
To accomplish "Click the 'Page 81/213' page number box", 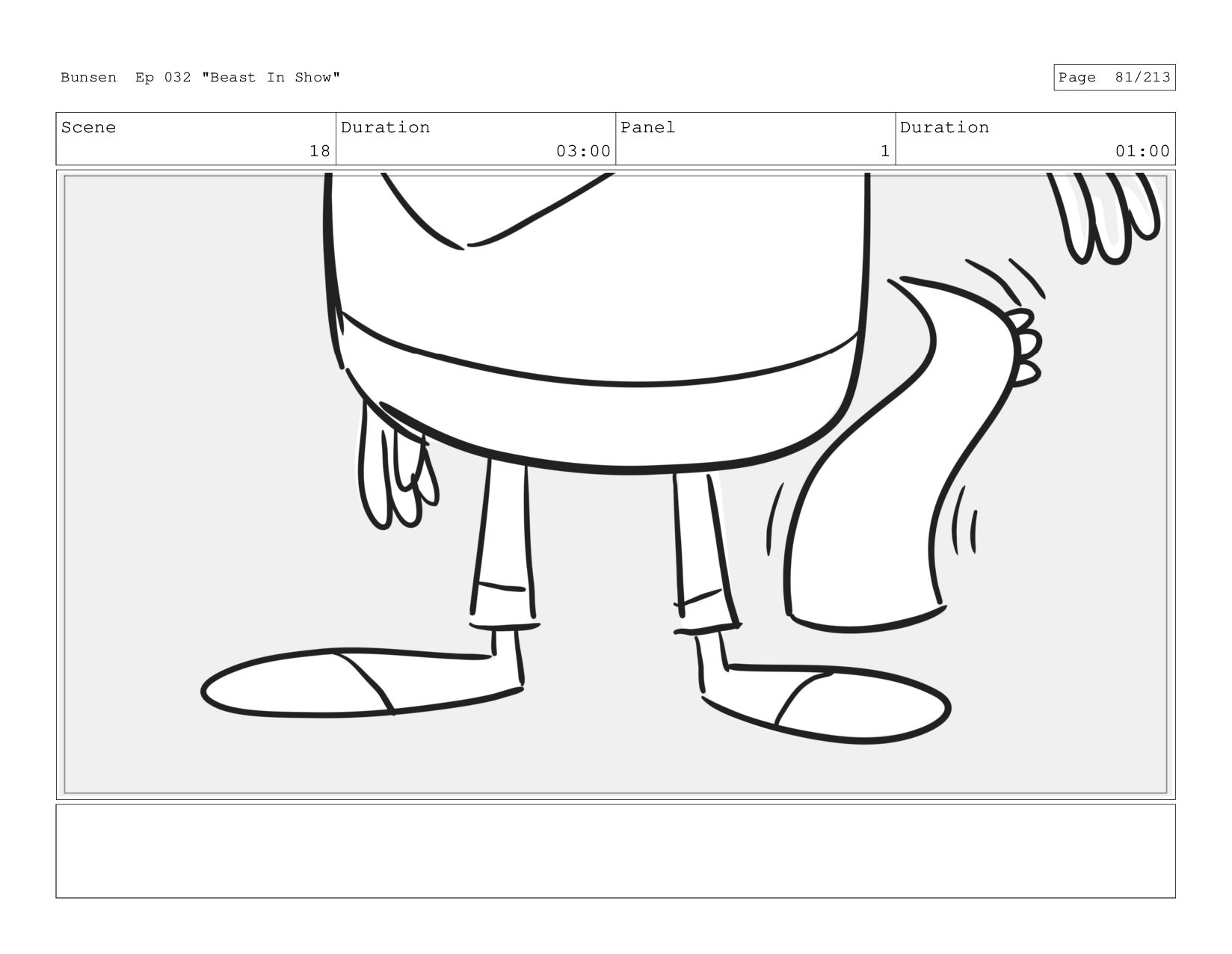I will [x=1114, y=78].
